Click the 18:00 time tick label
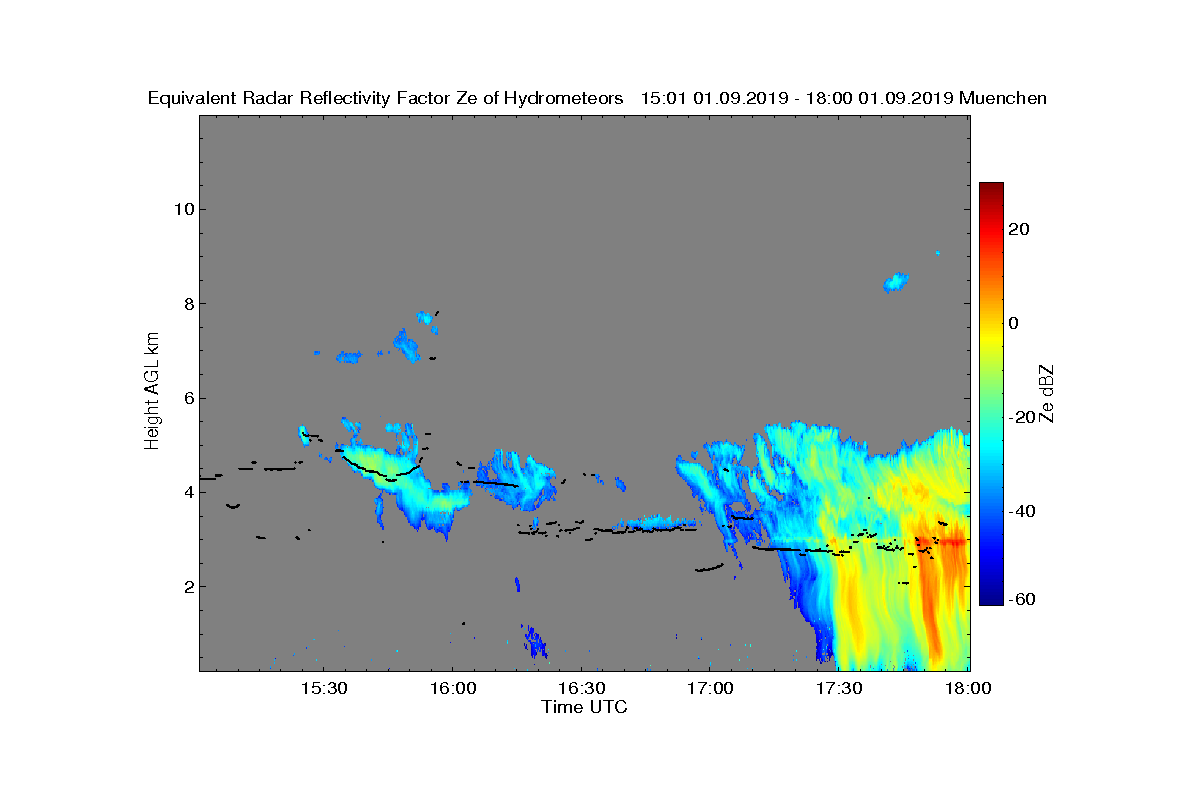 [x=968, y=688]
